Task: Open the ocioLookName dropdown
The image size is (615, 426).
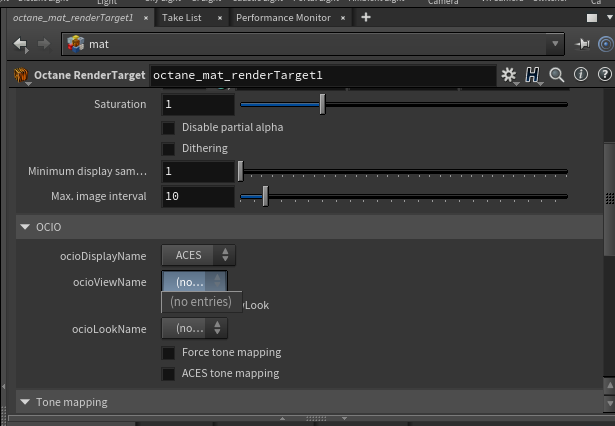Action: point(195,328)
